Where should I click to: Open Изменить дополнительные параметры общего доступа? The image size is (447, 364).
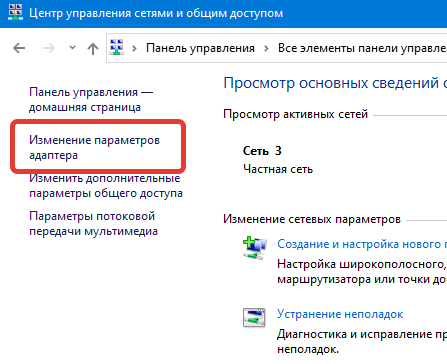coord(106,185)
